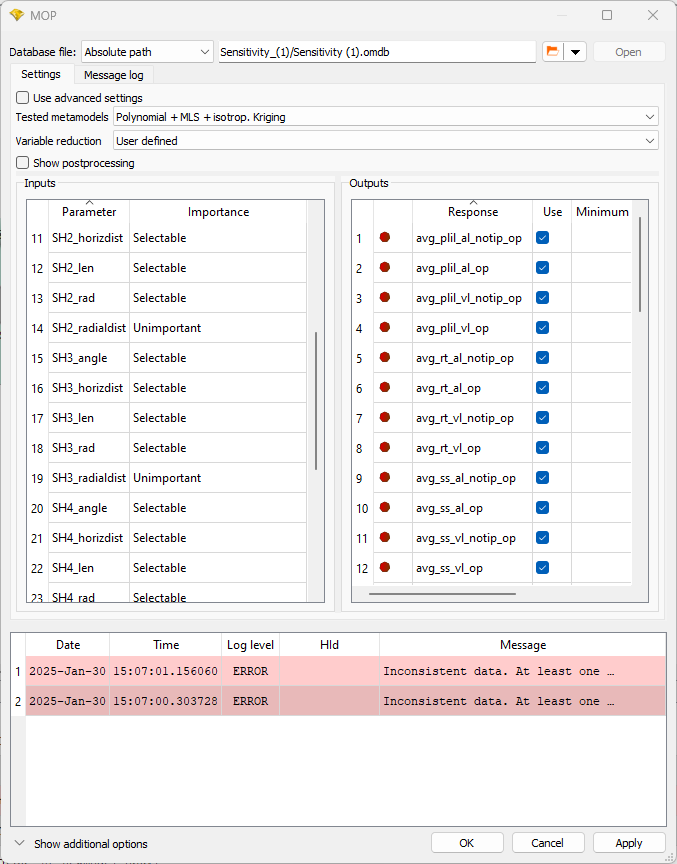Click the red status dot for avg_rt_al_op

click(385, 388)
